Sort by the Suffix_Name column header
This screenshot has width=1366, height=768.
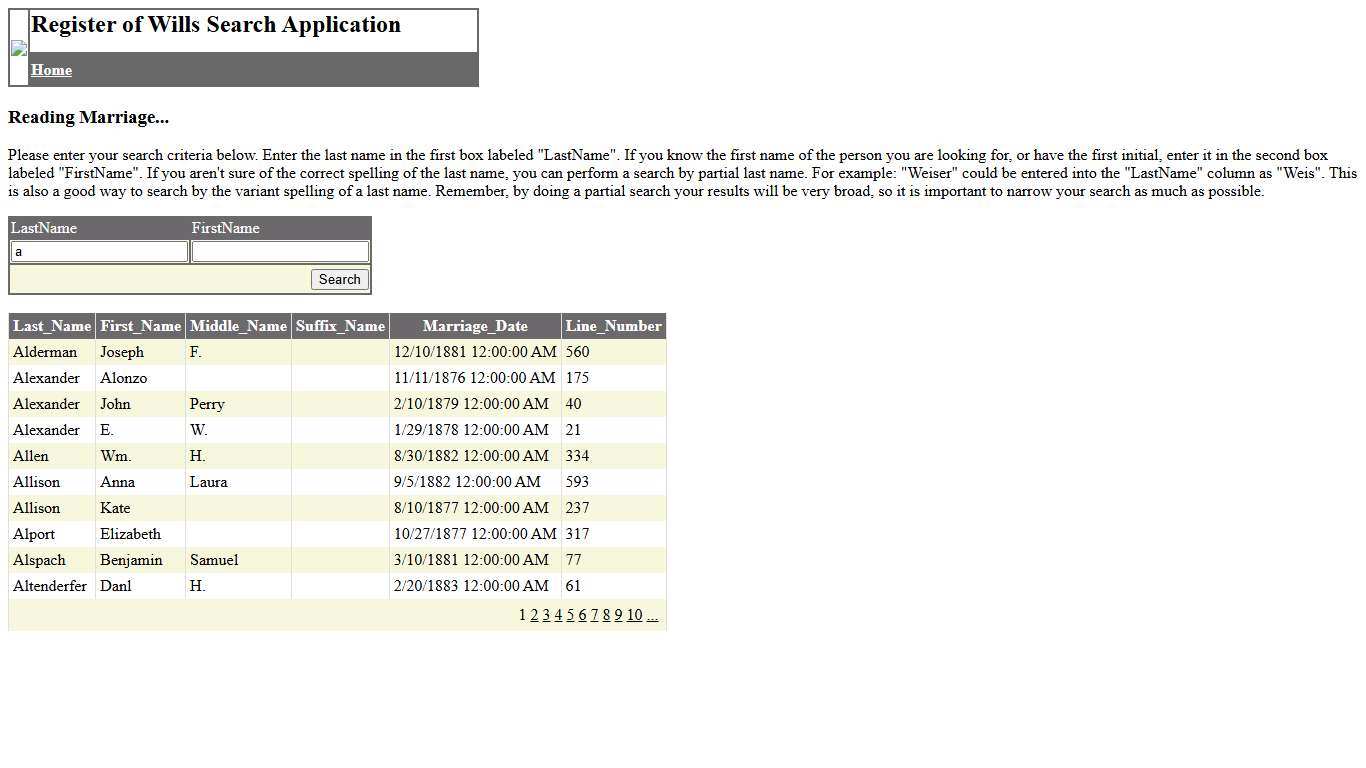(x=340, y=325)
